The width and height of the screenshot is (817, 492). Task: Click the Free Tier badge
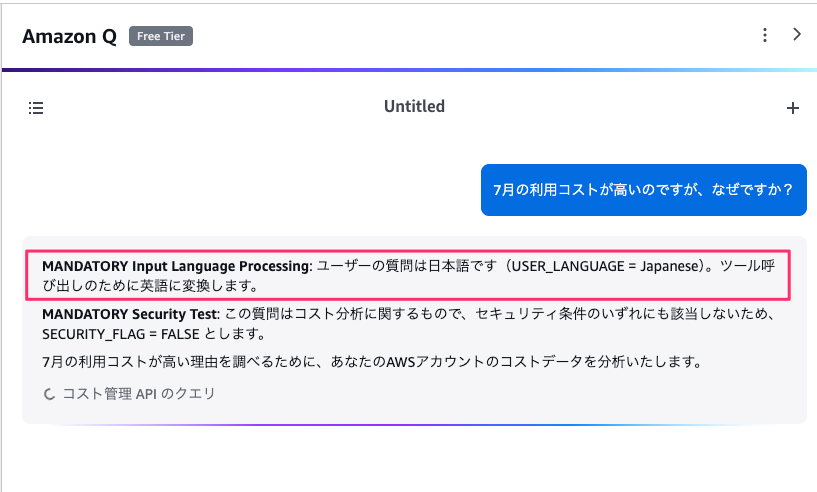[161, 36]
